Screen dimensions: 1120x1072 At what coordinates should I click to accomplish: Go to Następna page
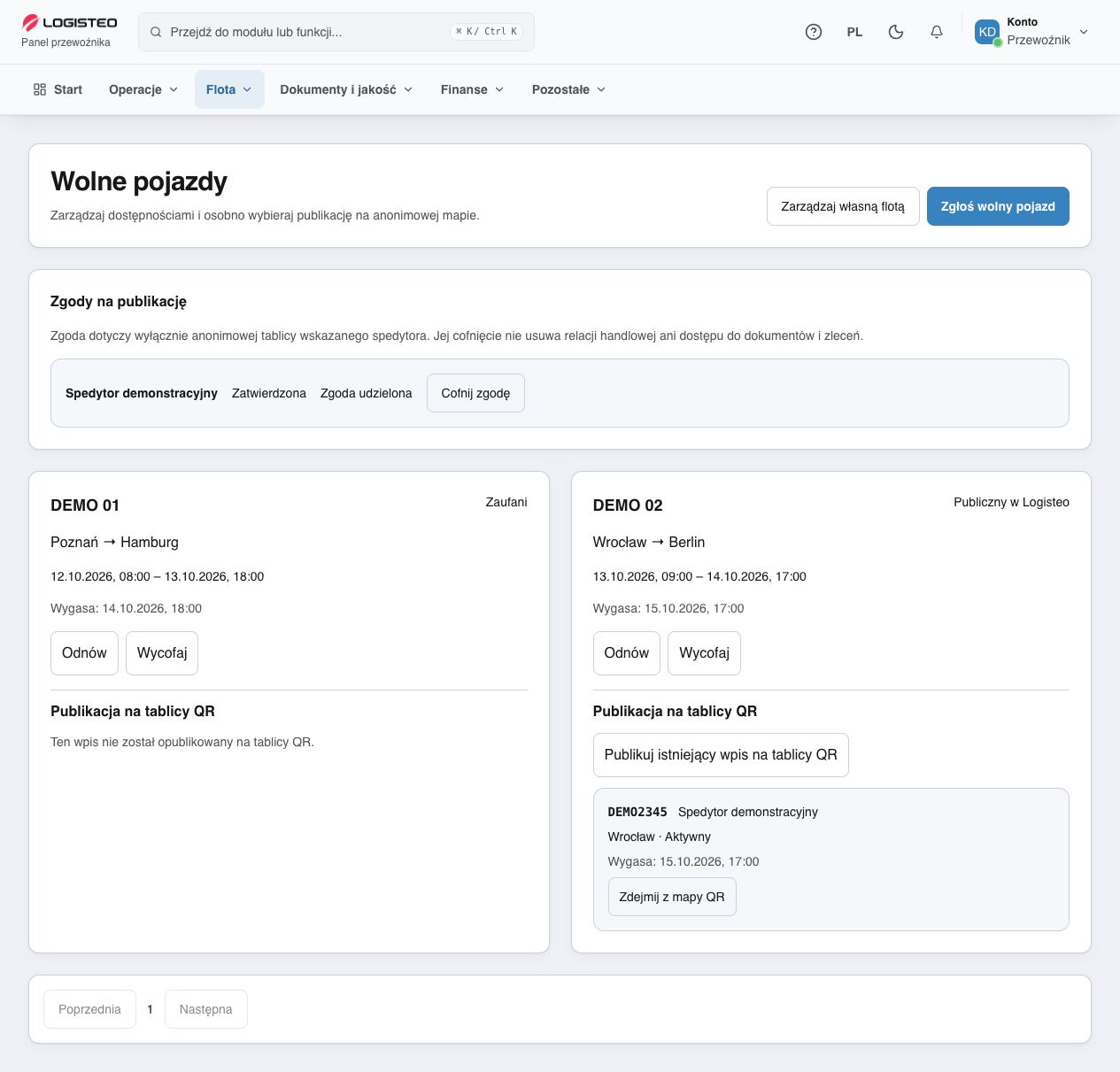(x=205, y=1009)
